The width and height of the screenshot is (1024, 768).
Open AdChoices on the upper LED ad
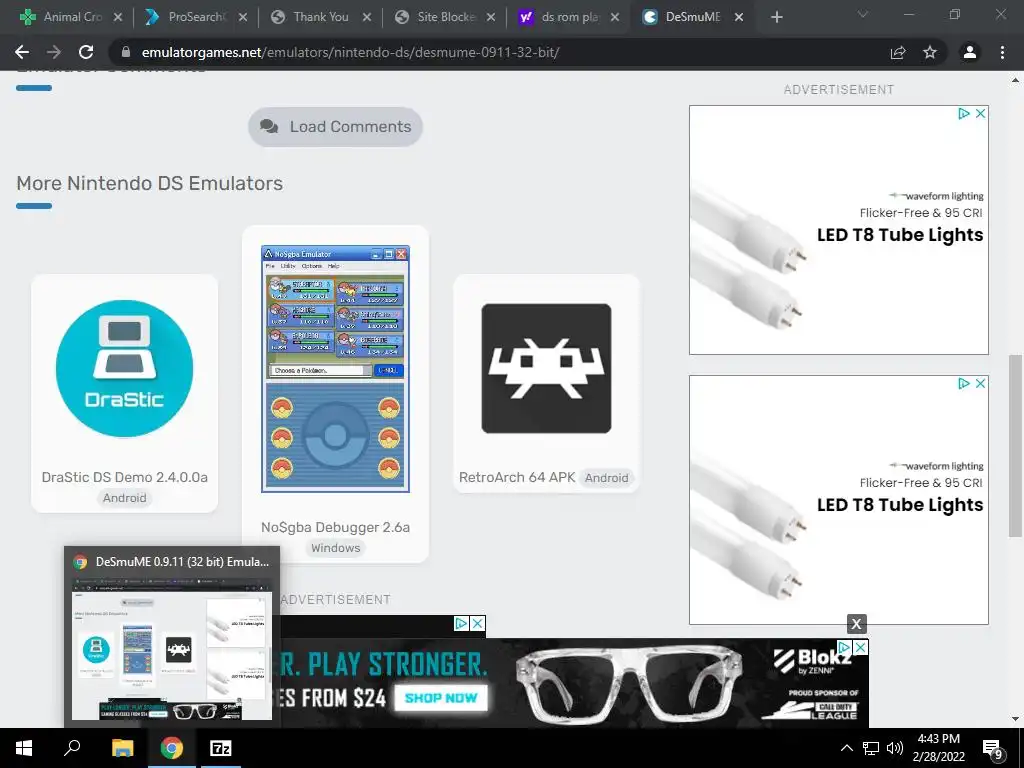click(x=964, y=114)
